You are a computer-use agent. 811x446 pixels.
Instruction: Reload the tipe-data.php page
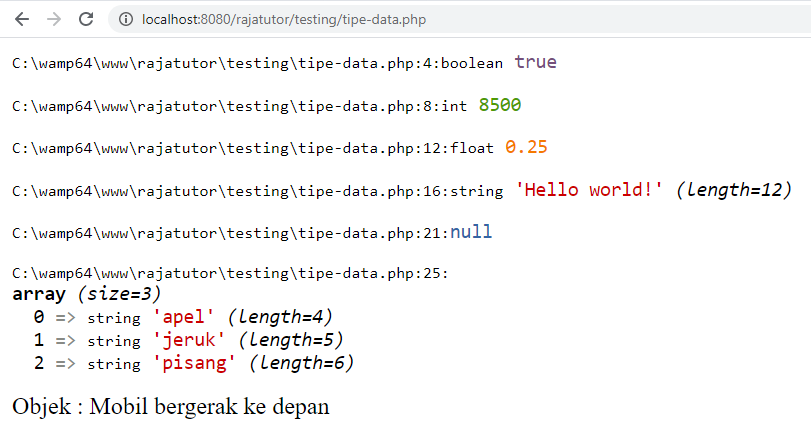click(86, 19)
